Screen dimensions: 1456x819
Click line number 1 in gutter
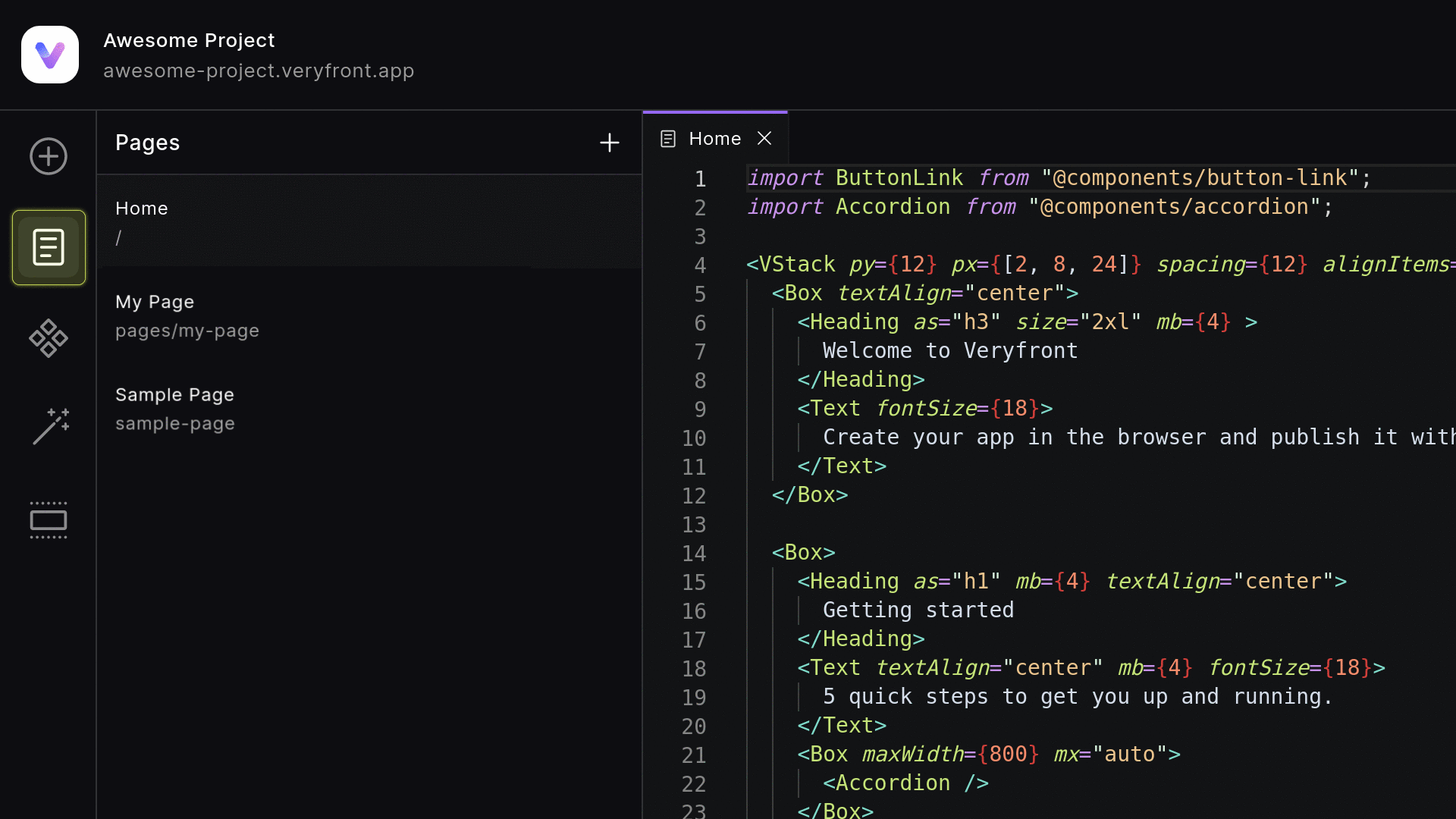(700, 179)
